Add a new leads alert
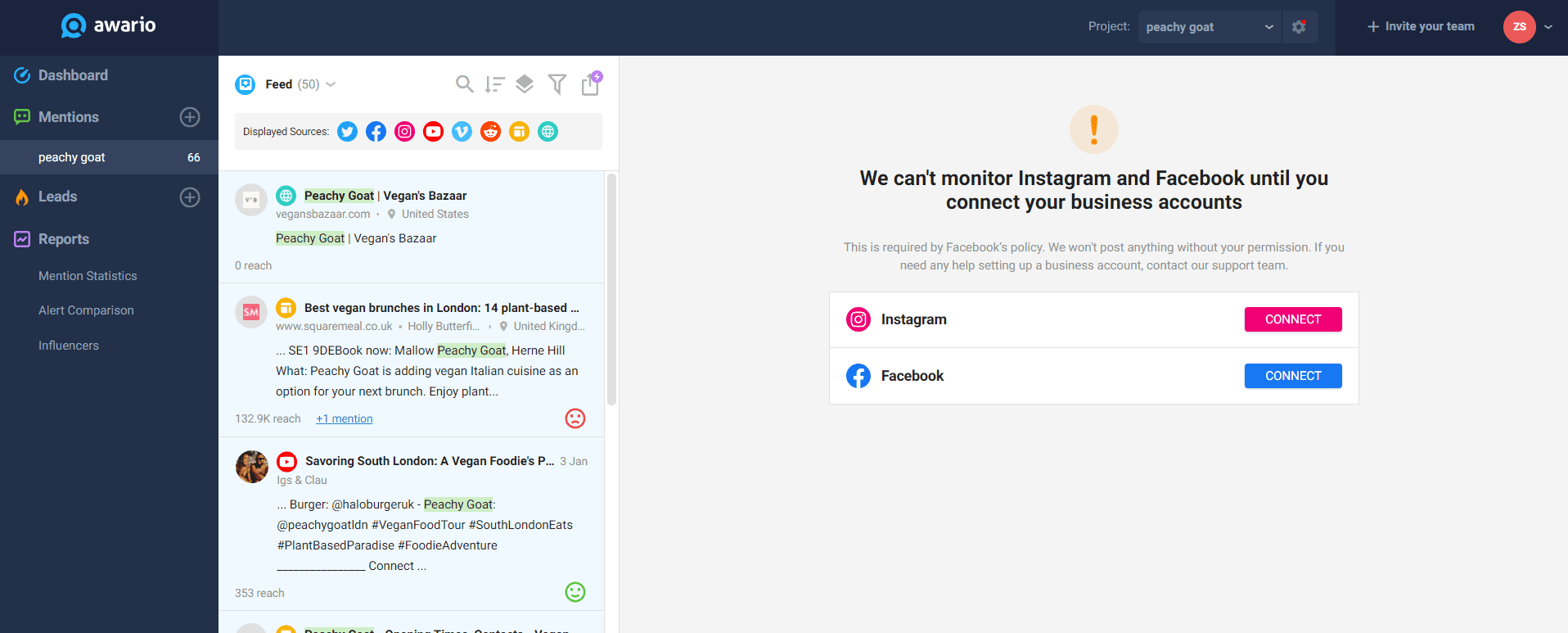The height and width of the screenshot is (633, 1568). 190,197
